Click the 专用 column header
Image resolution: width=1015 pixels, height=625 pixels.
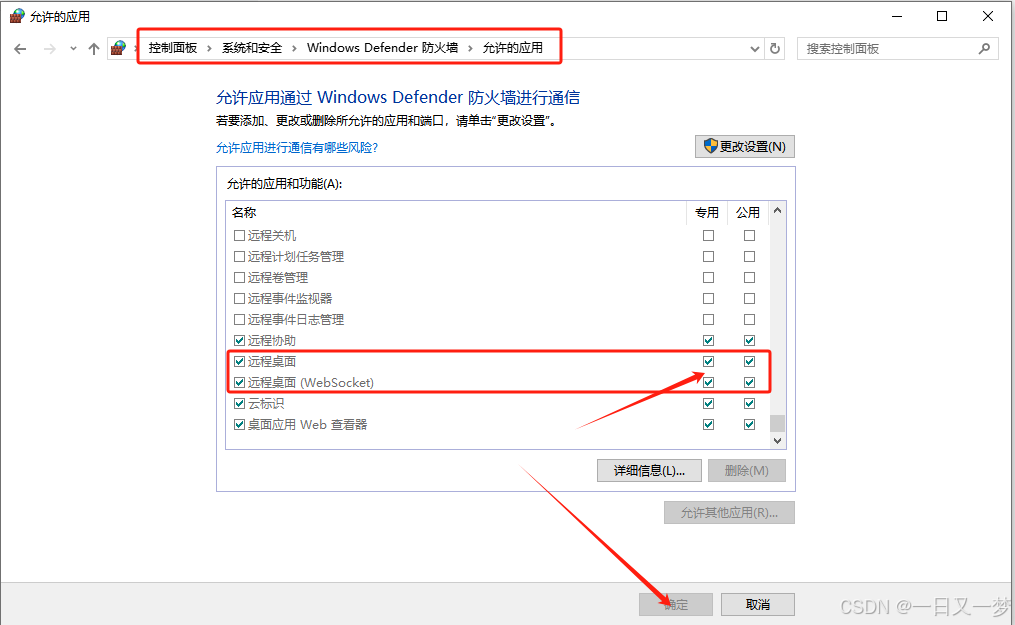(x=707, y=212)
